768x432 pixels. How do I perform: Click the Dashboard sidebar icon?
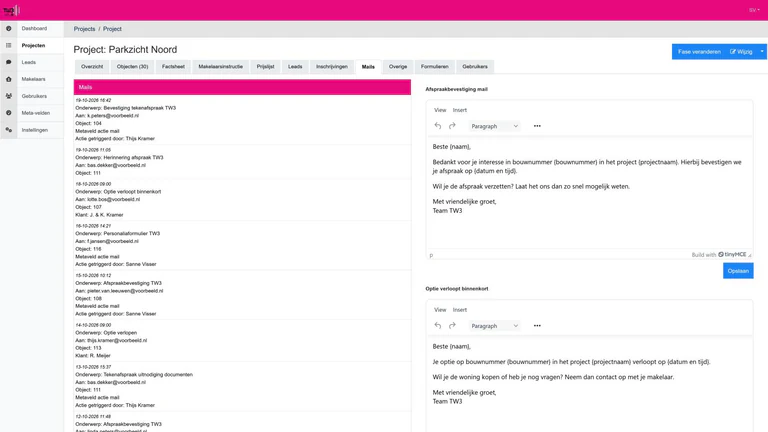[x=8, y=28]
